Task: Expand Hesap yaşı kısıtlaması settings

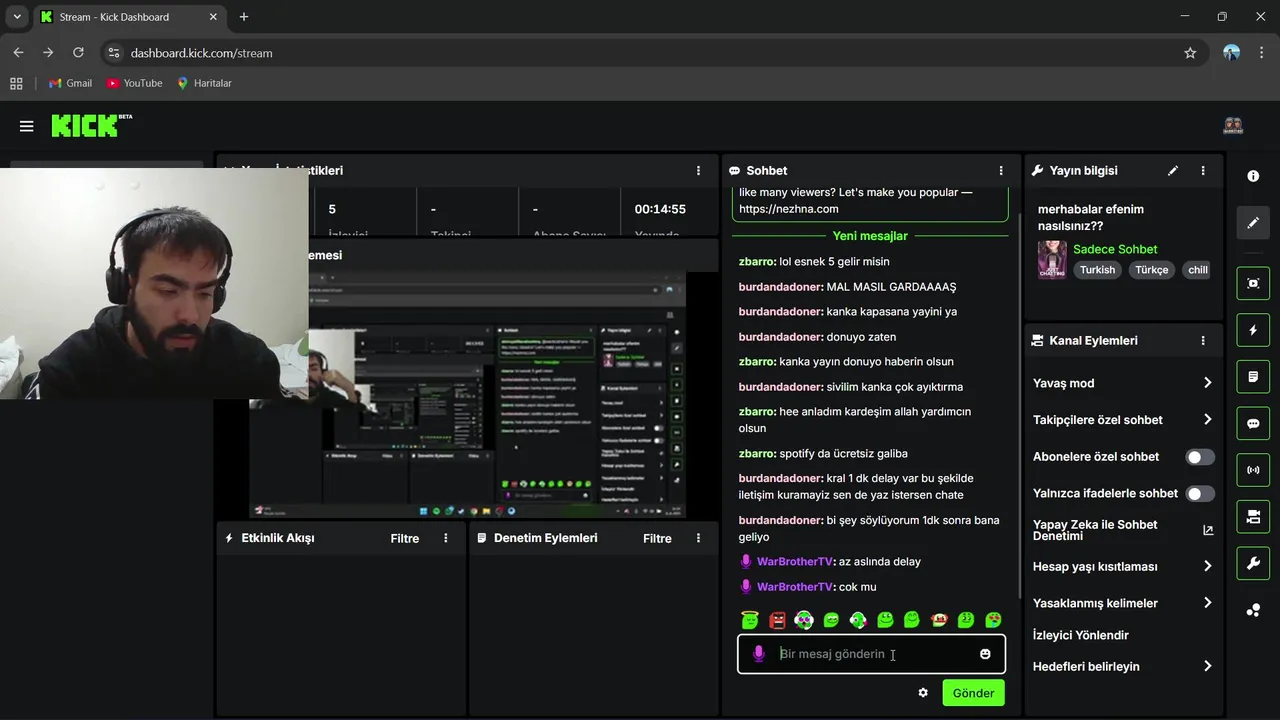Action: (x=1122, y=566)
